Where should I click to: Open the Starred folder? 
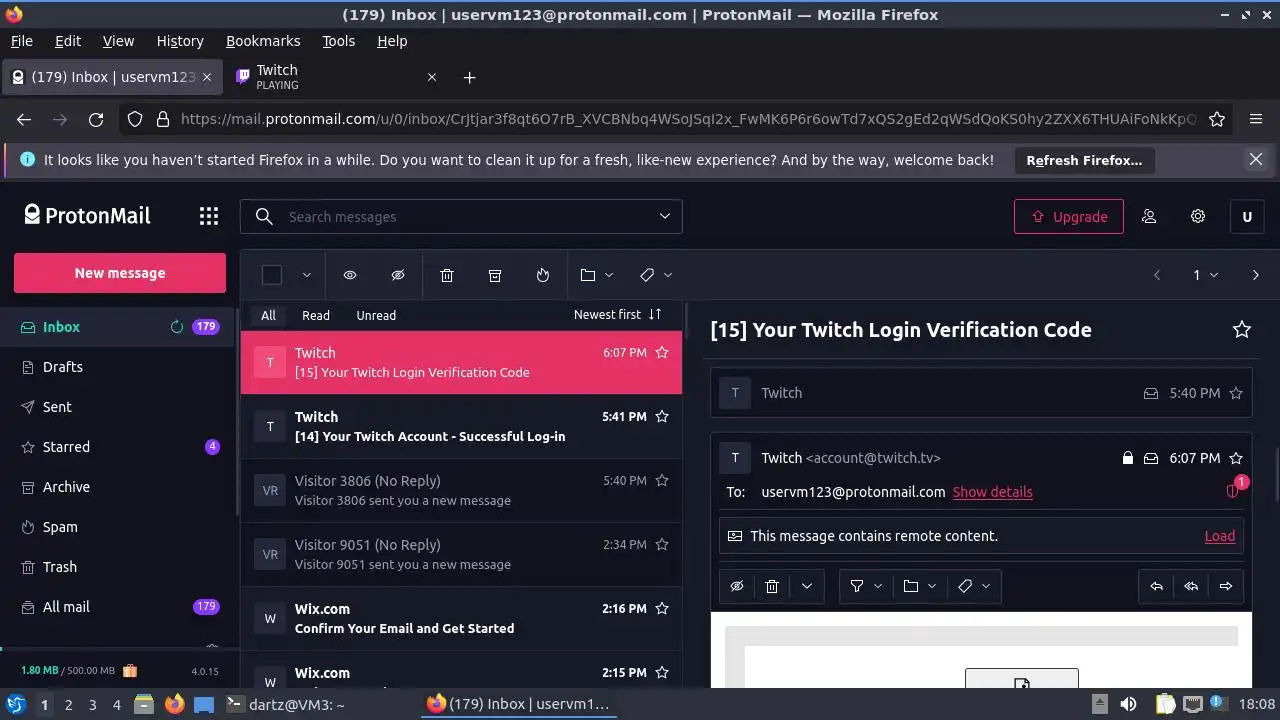point(66,447)
